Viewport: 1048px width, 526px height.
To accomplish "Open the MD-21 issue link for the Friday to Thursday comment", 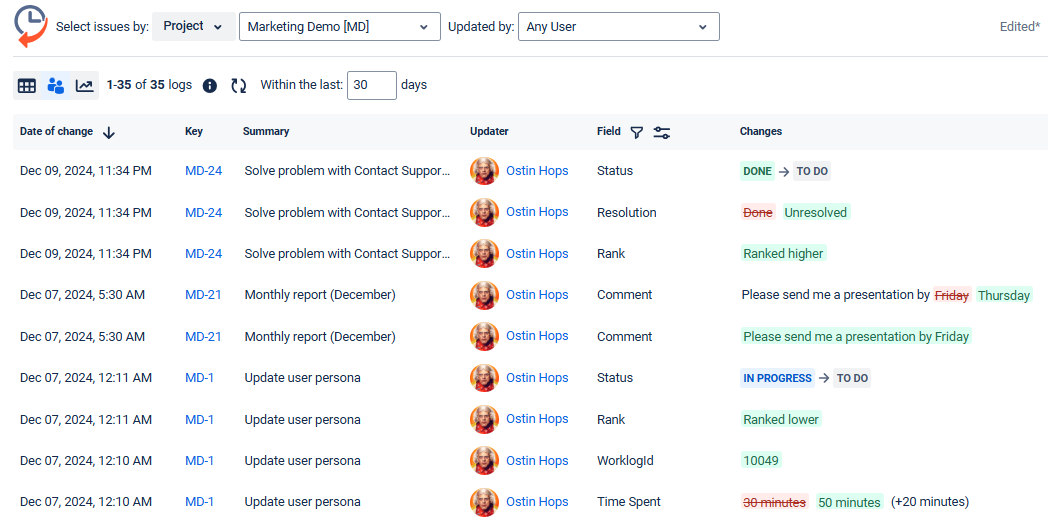I will coord(203,295).
